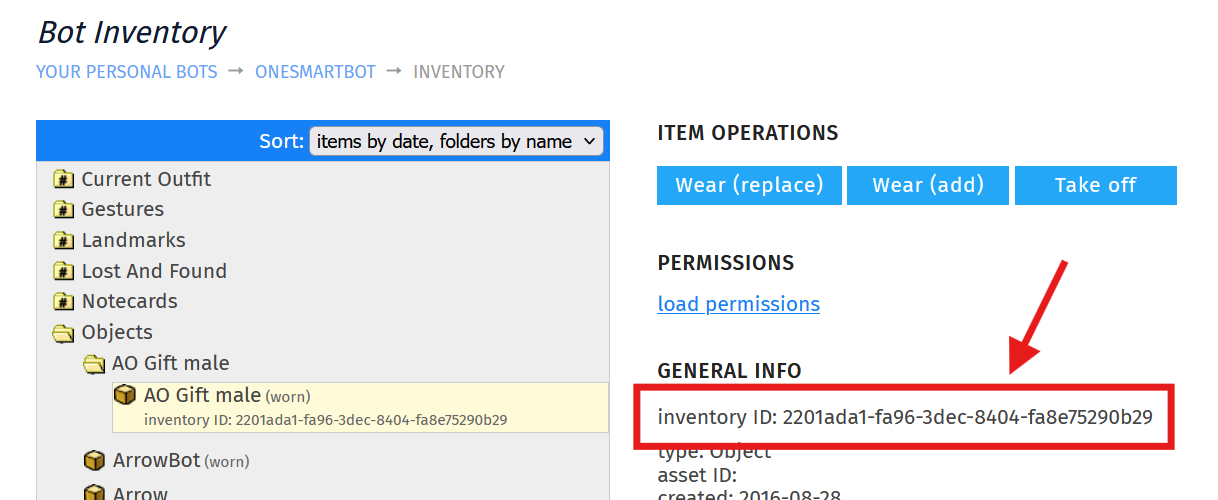This screenshot has height=500, width=1218.
Task: Click the Wear (add) button
Action: pyautogui.click(x=928, y=185)
